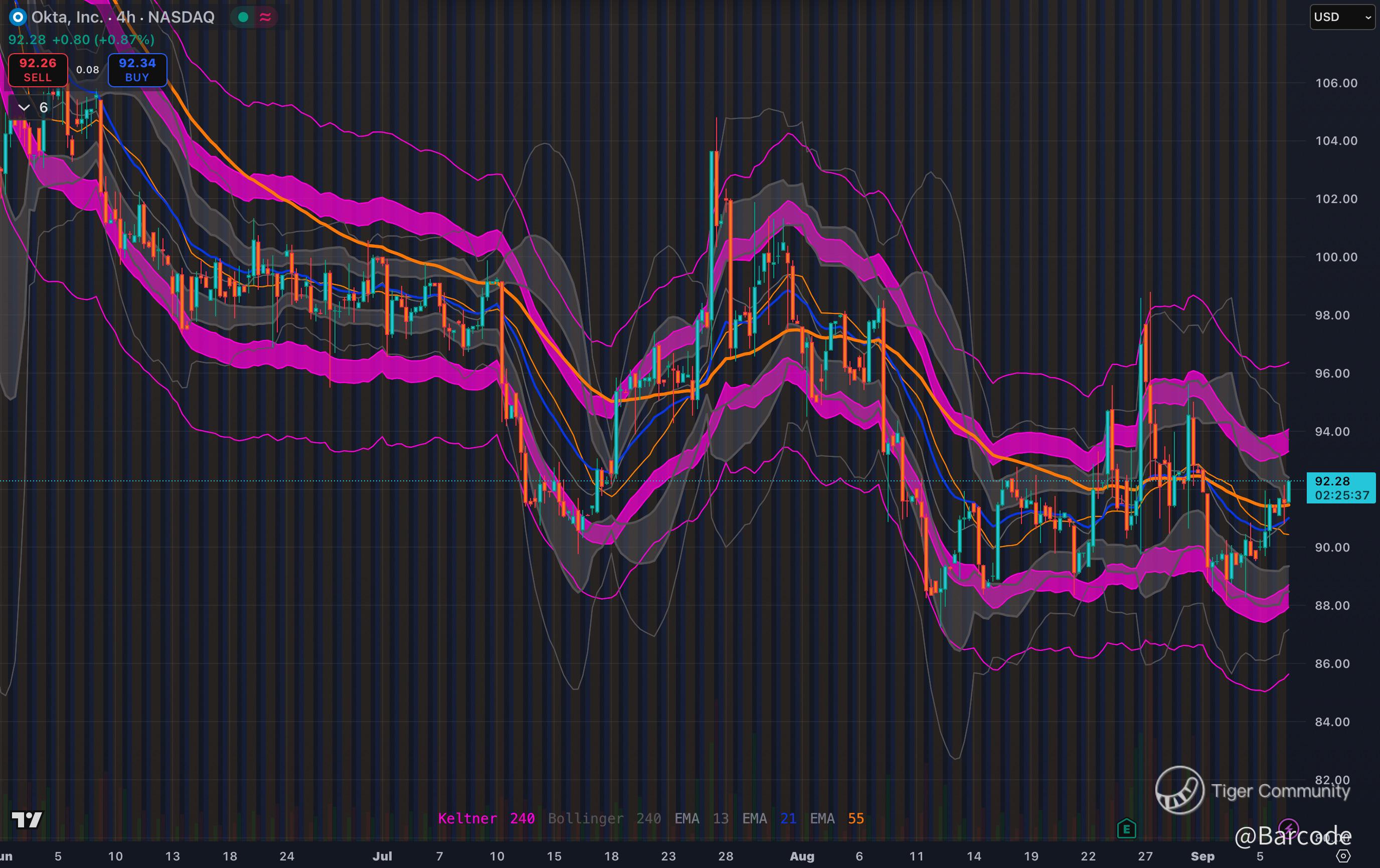Click the TradingView logo at bottom left

point(27,819)
